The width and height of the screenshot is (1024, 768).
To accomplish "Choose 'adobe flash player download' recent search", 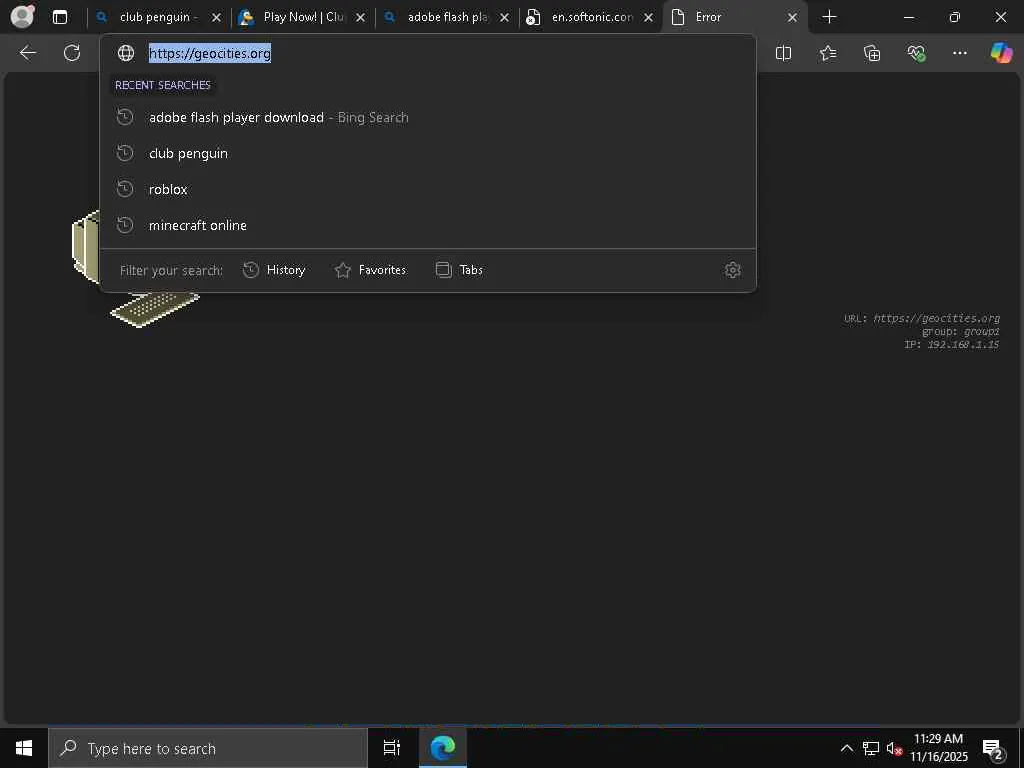I will 428,118.
